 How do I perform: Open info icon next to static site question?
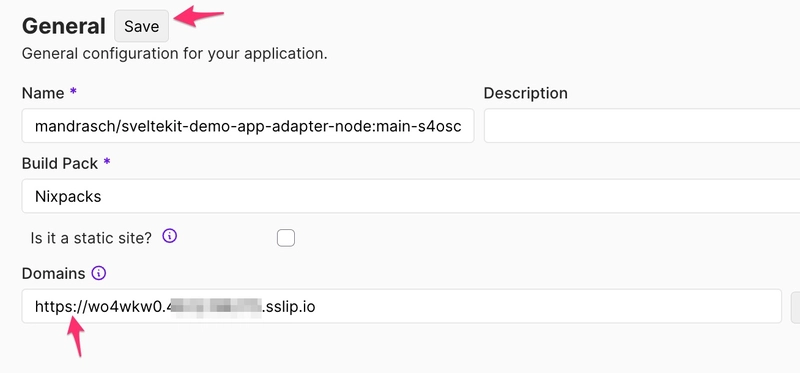pyautogui.click(x=169, y=236)
